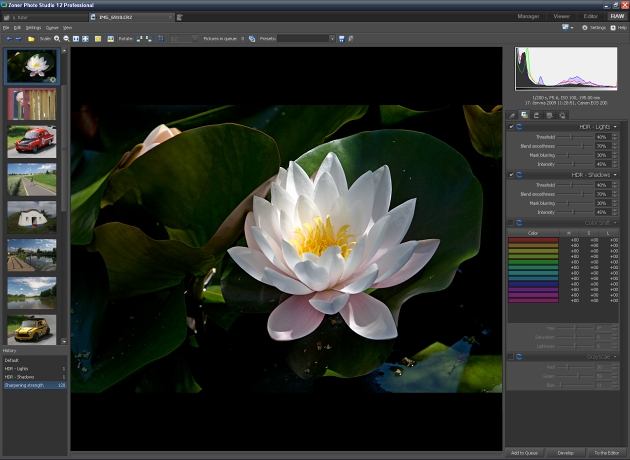Collapse the Grayscale section arrow
Image resolution: width=630 pixels, height=460 pixels.
tap(615, 357)
